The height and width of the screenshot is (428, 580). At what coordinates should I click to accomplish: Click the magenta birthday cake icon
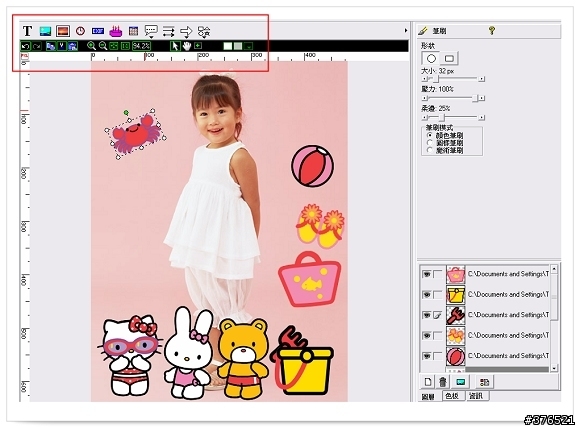[x=116, y=31]
